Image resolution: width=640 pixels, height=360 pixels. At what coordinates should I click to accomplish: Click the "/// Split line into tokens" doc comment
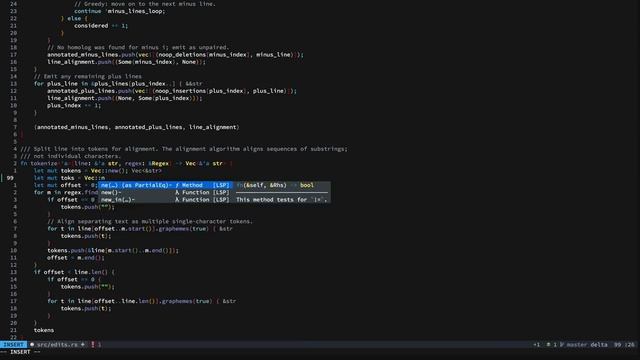(184, 149)
